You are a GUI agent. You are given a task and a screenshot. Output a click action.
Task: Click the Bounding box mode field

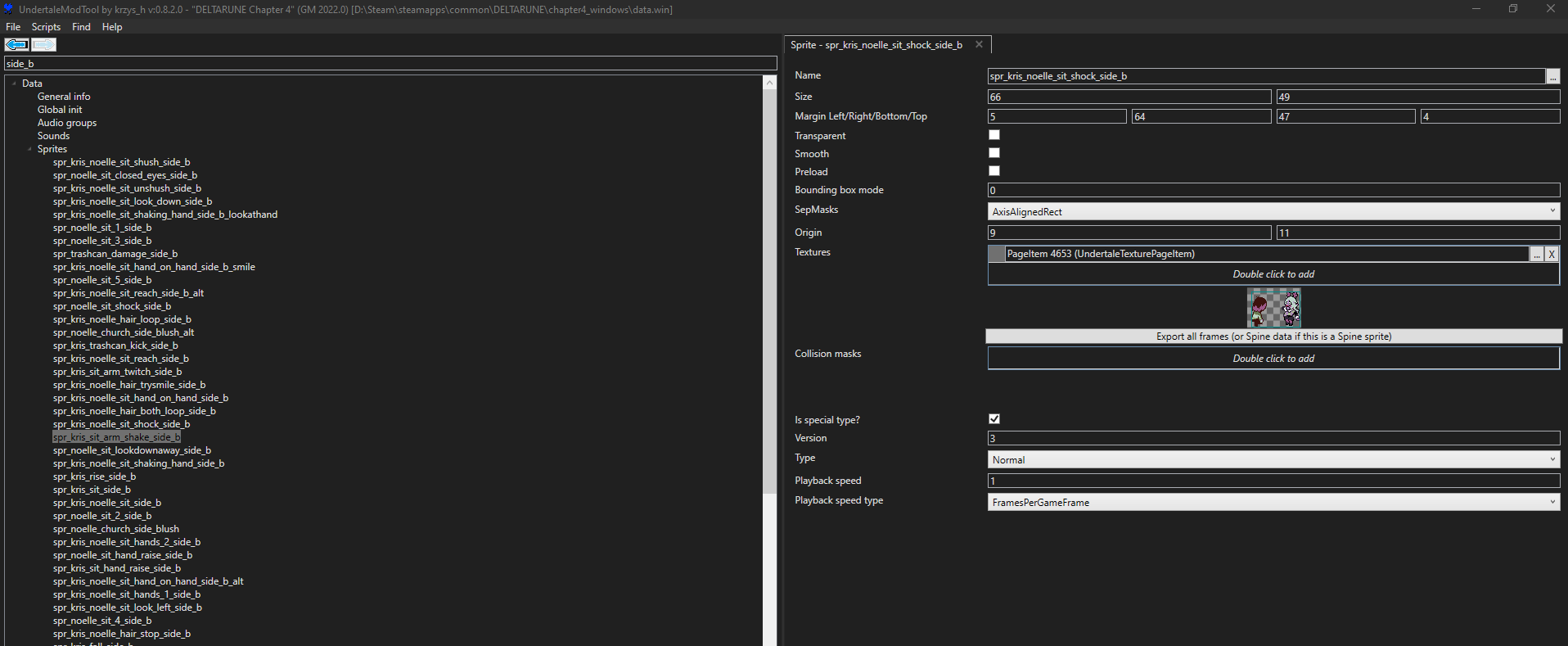coord(1273,190)
